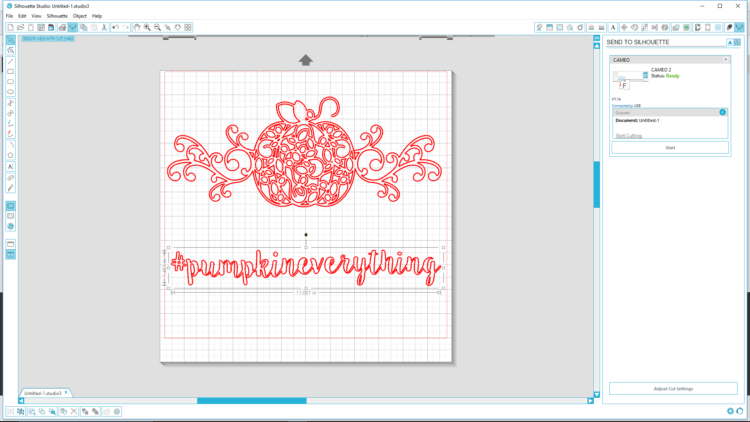Click the scroll-left arrow of the horizontal scrollbar
The image size is (750, 422).
pos(22,401)
